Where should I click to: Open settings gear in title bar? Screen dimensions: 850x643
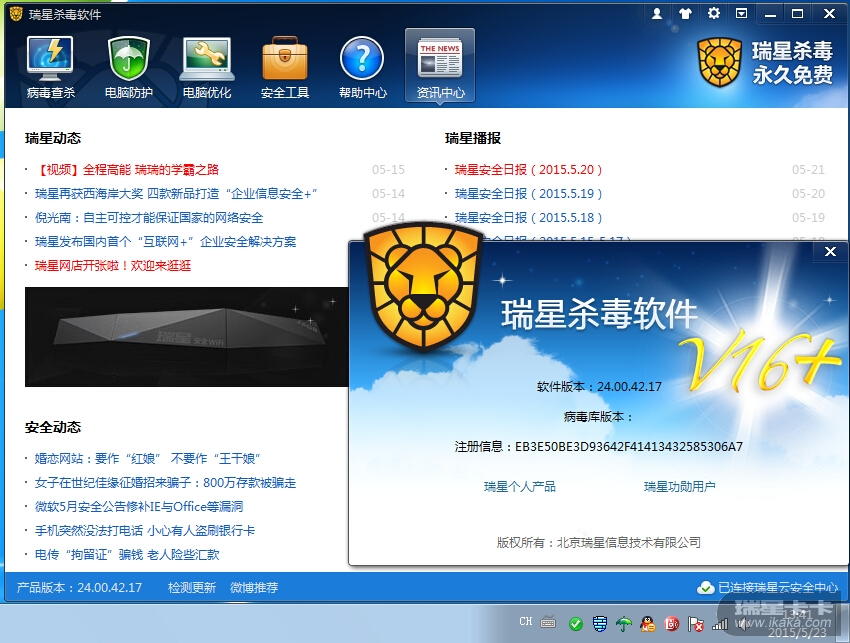(713, 14)
